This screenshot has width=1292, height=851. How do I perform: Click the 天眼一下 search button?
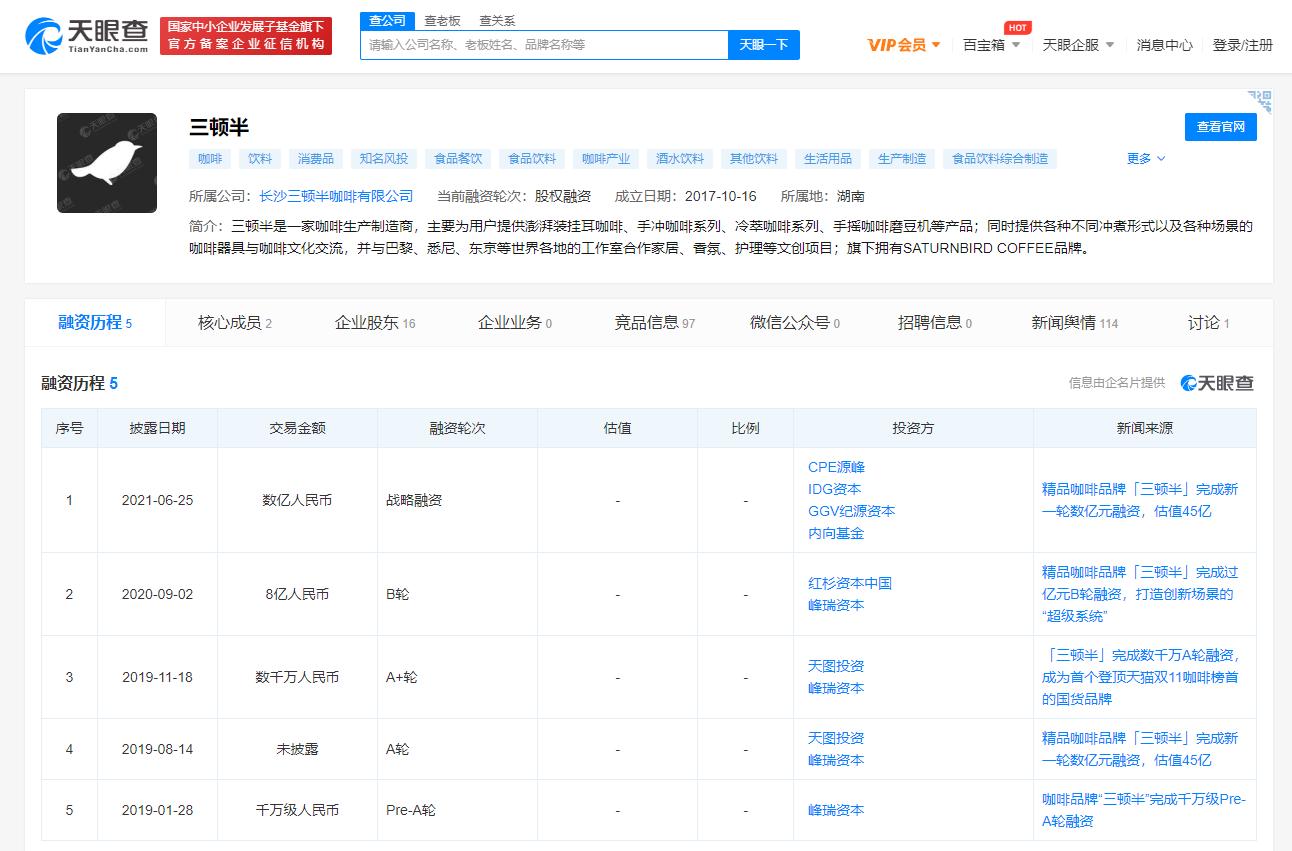pyautogui.click(x=764, y=45)
